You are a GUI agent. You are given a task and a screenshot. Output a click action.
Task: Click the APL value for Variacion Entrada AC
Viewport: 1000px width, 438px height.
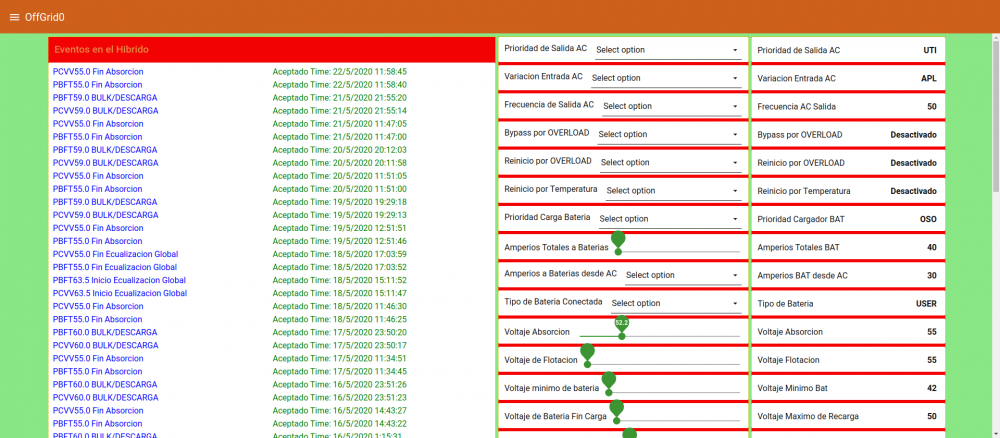[929, 78]
